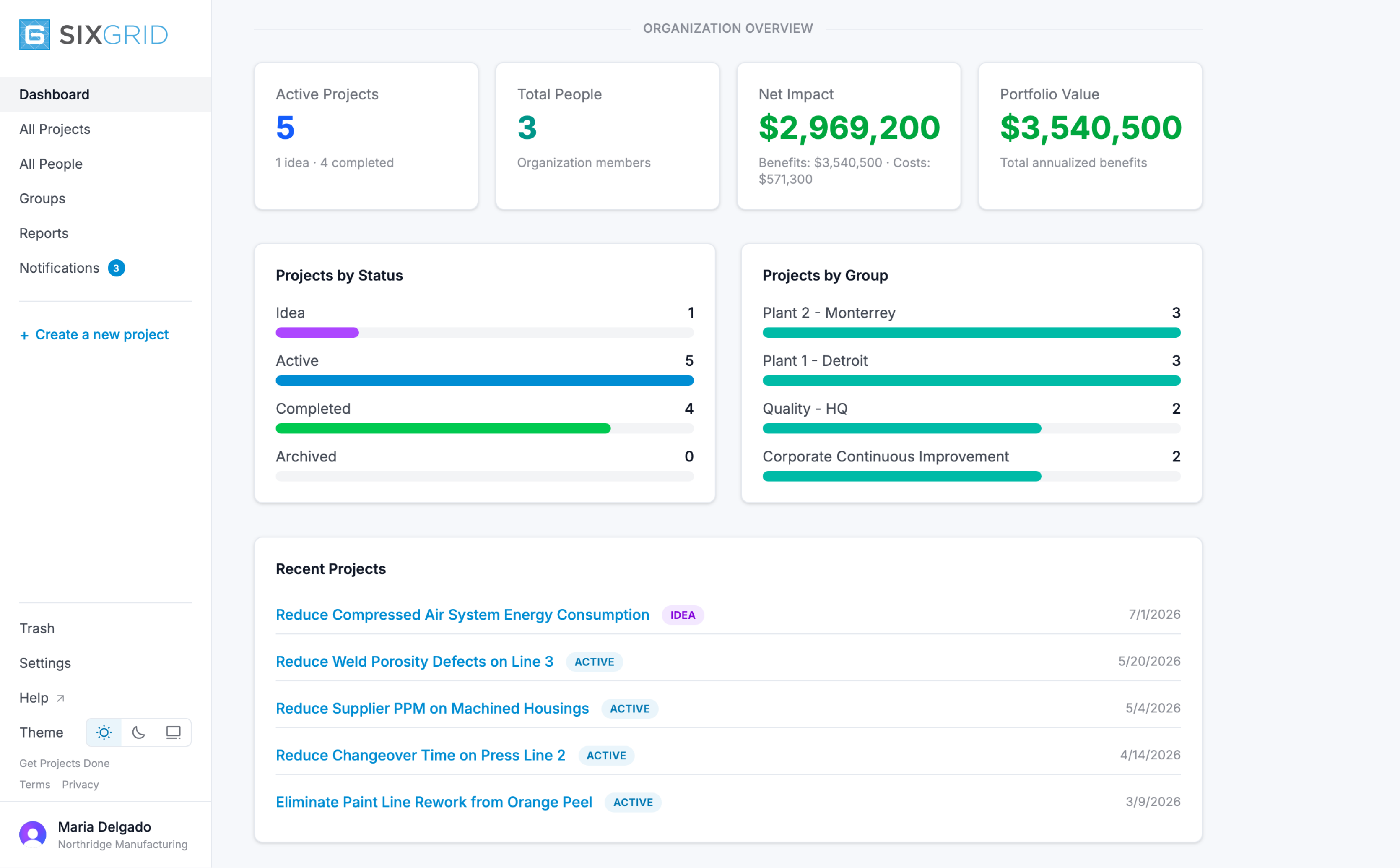The image size is (1400, 868).
Task: Open the All People page
Action: coord(51,164)
